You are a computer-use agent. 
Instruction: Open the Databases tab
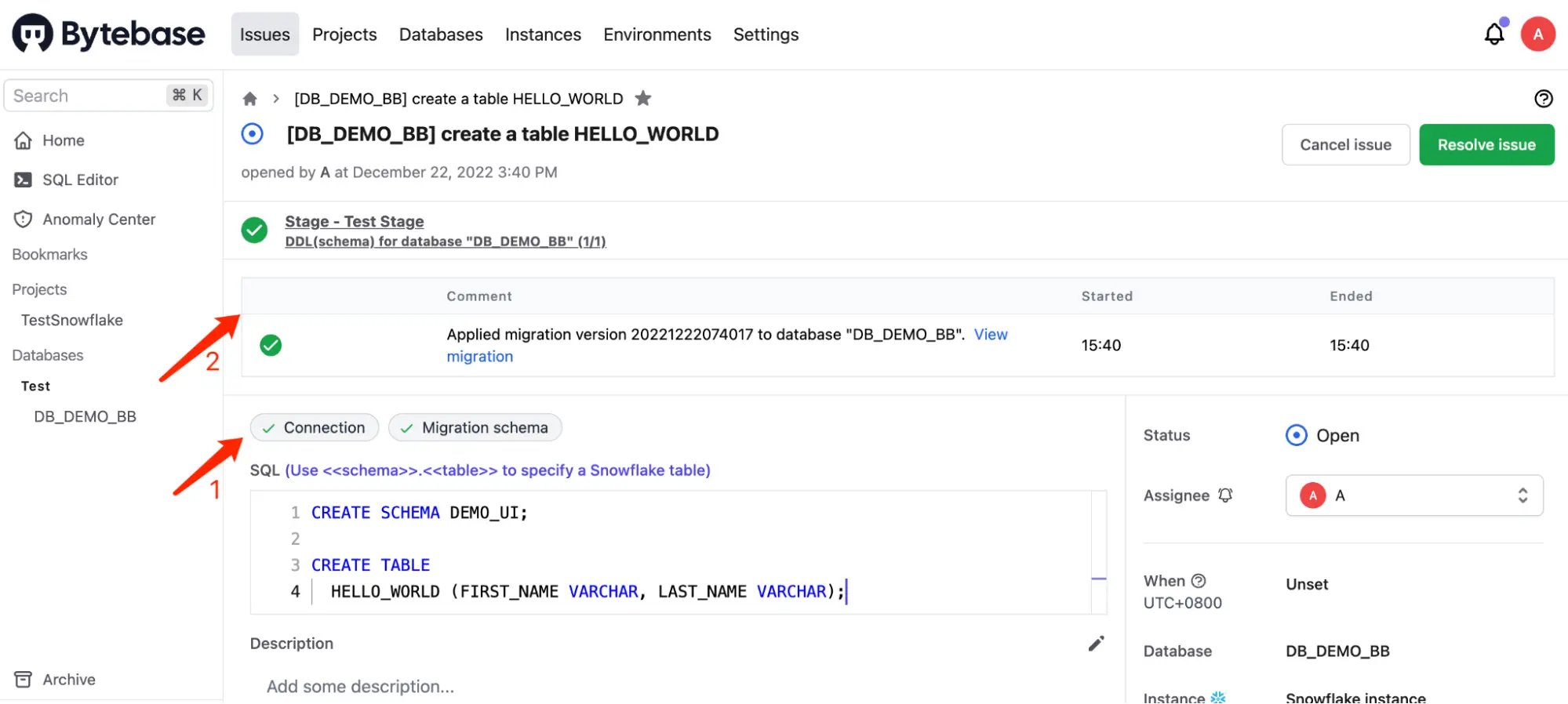click(441, 34)
